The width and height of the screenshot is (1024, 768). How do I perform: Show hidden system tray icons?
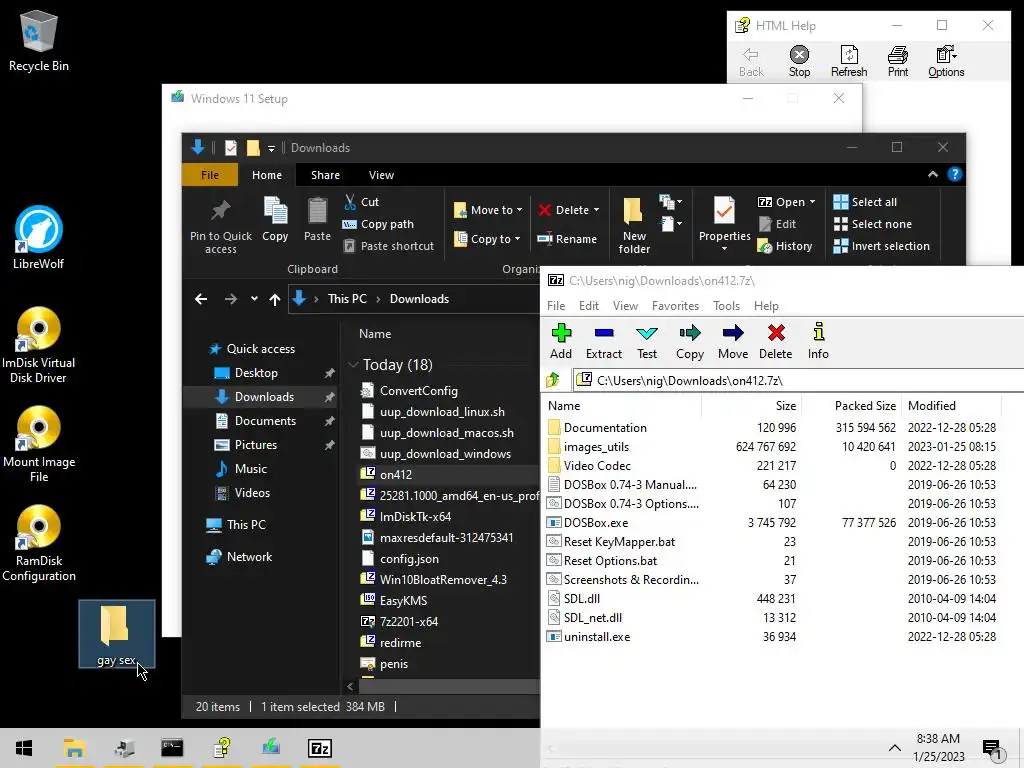click(x=895, y=748)
